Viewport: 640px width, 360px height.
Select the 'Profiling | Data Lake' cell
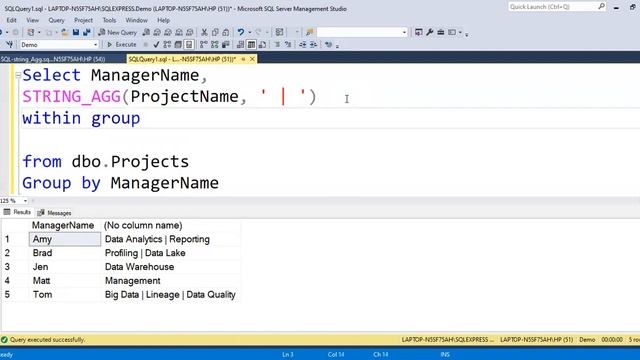[170, 253]
